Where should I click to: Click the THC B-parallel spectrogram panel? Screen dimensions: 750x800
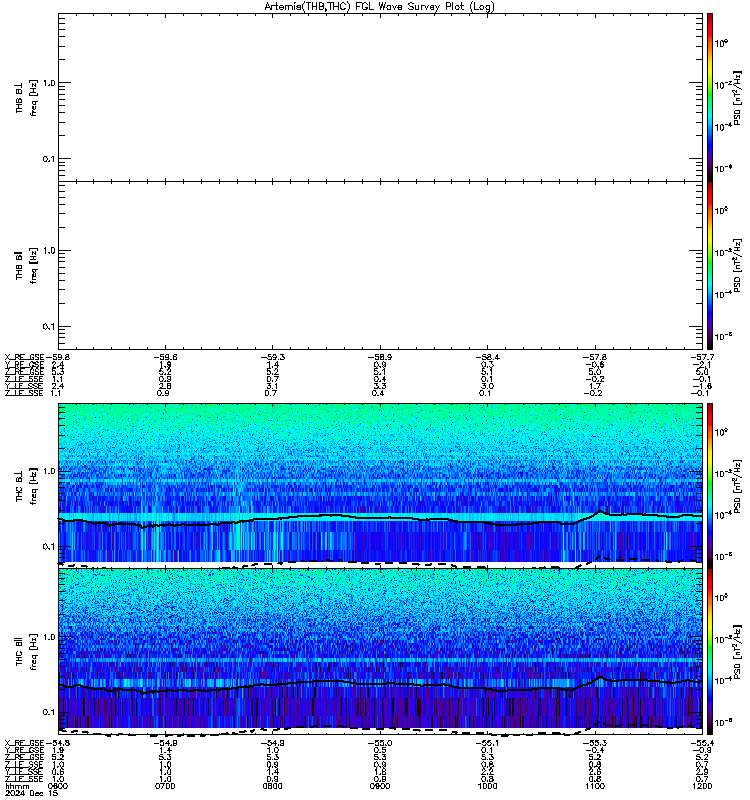tap(380, 651)
